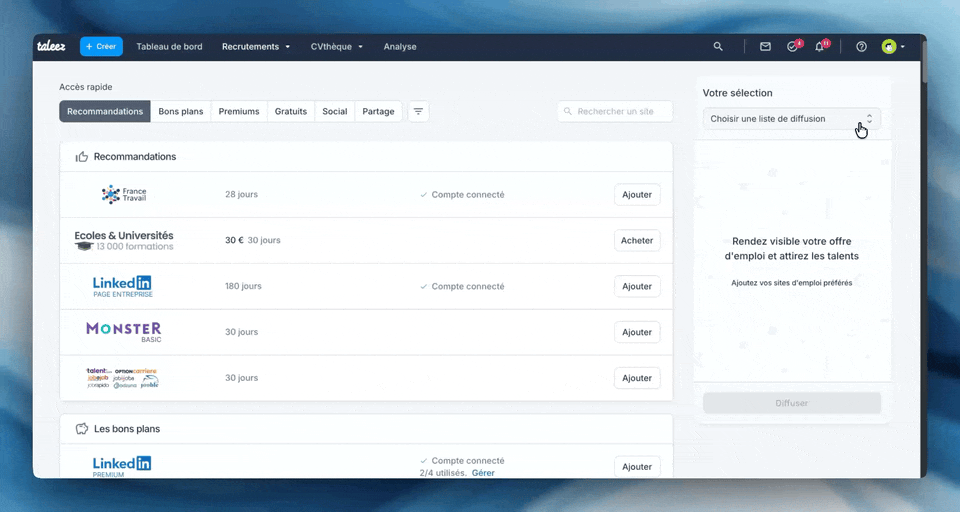Add the Talent.com aggregators row
This screenshot has width=960, height=512.
pos(637,378)
